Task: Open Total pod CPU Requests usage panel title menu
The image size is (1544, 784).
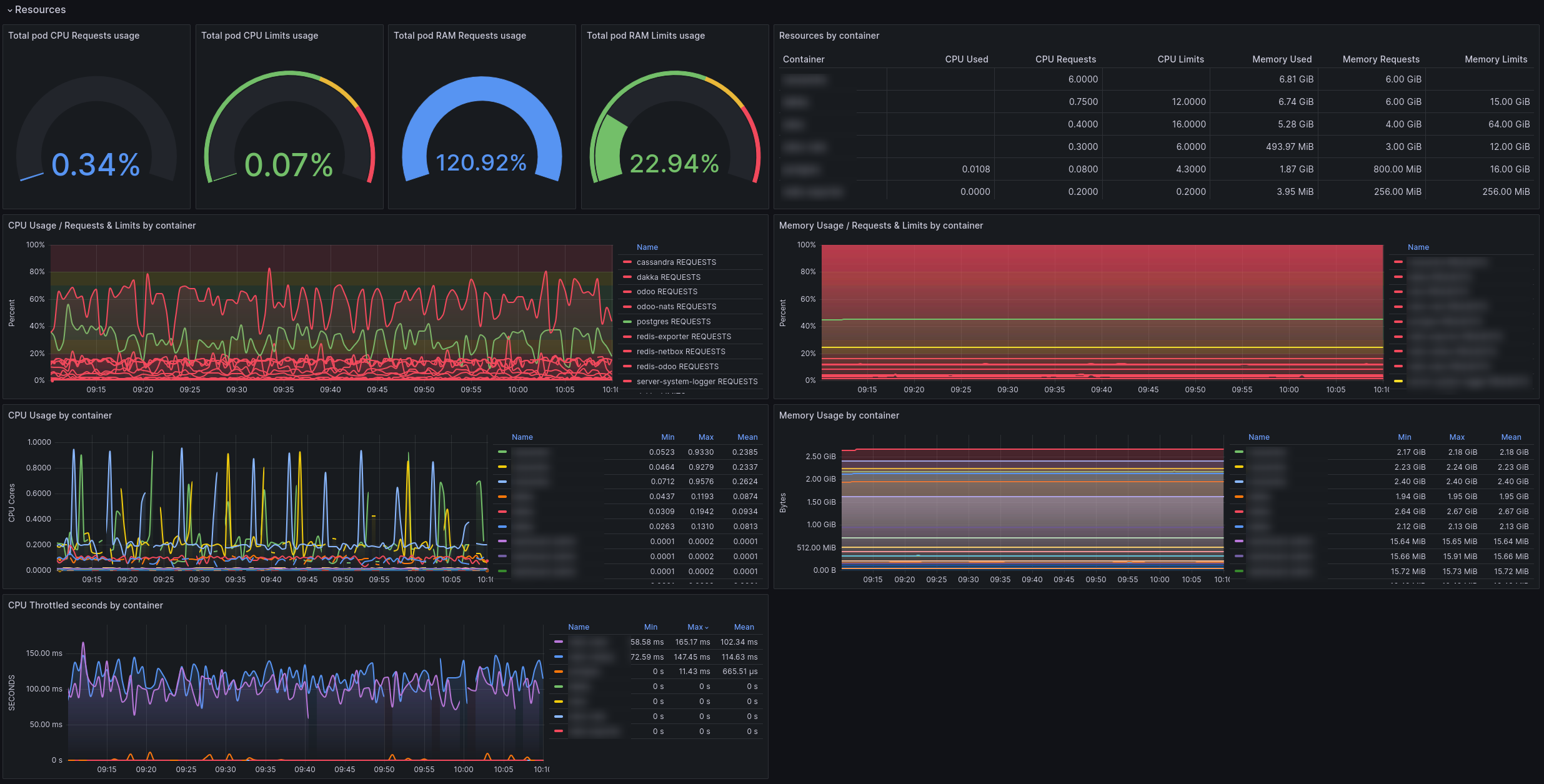Action: click(74, 36)
